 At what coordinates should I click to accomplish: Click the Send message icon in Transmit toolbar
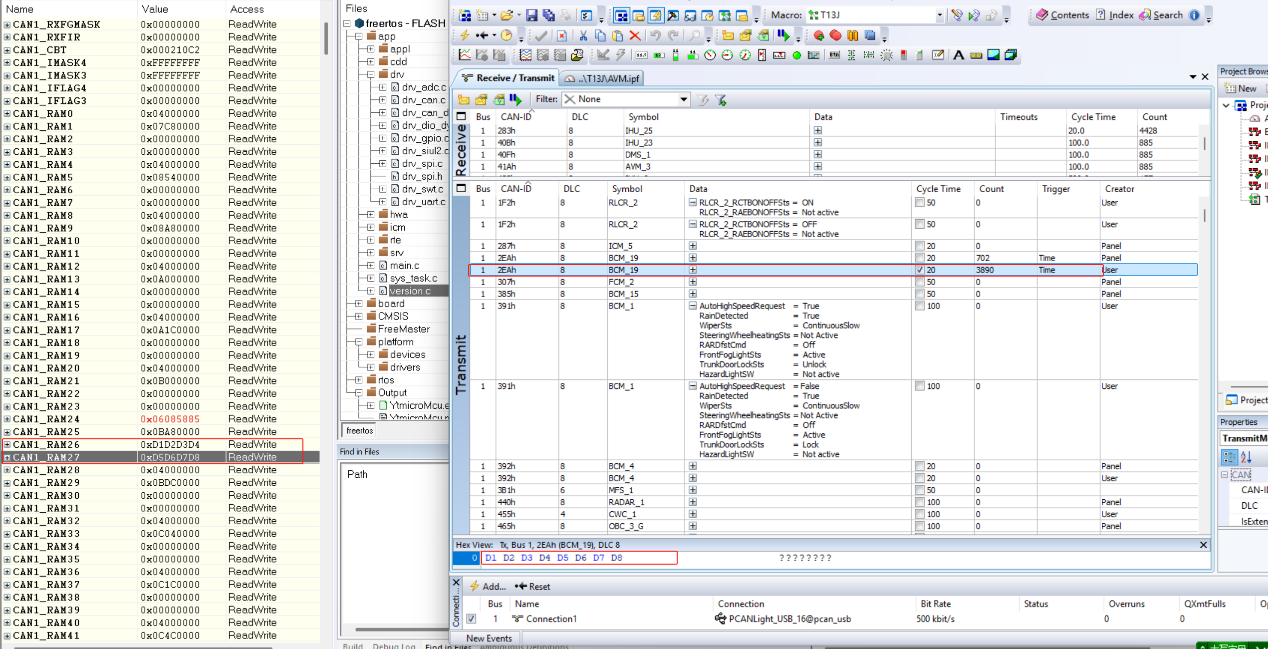tap(515, 99)
